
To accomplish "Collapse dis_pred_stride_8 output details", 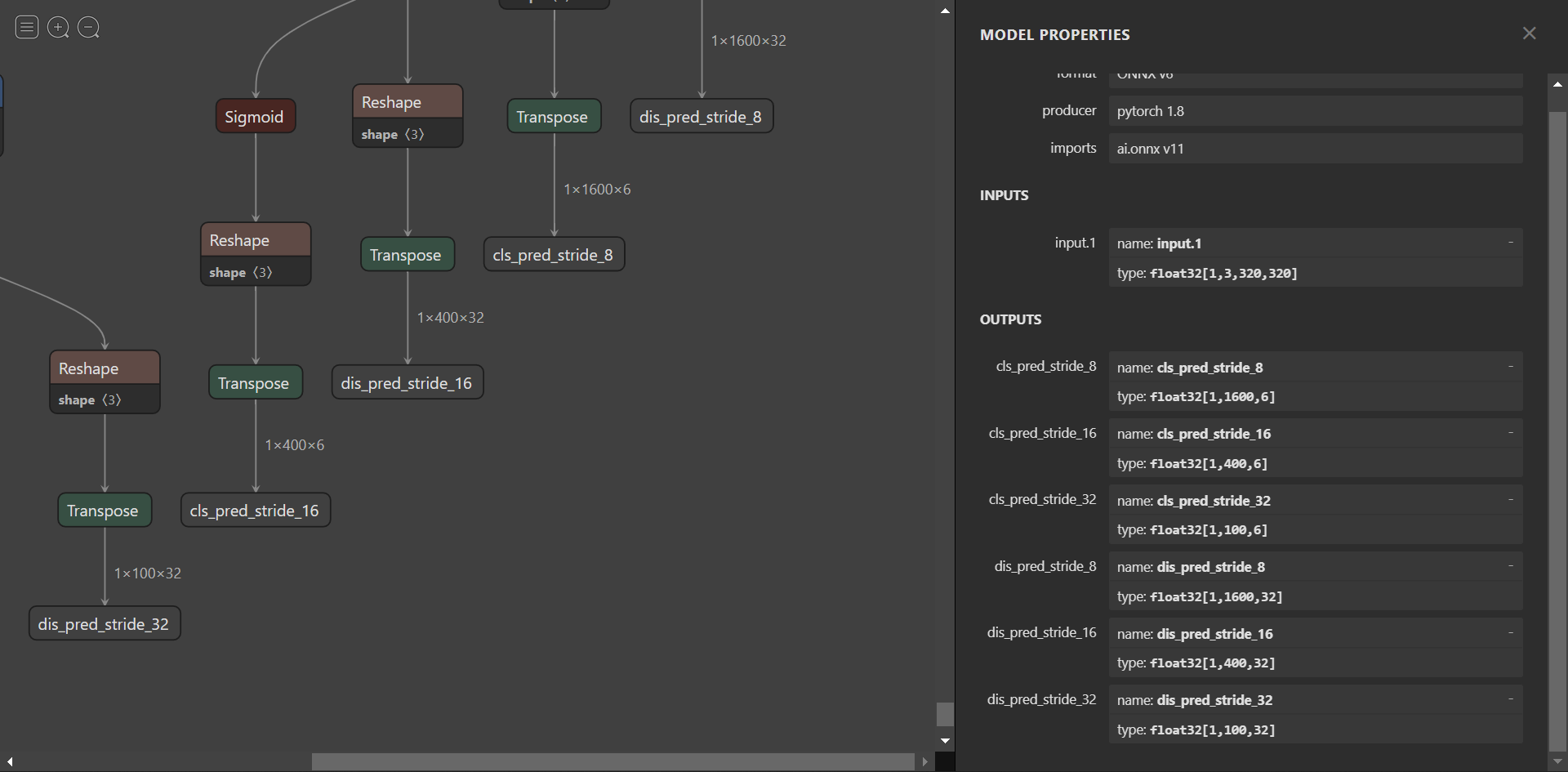I will click(x=1511, y=566).
